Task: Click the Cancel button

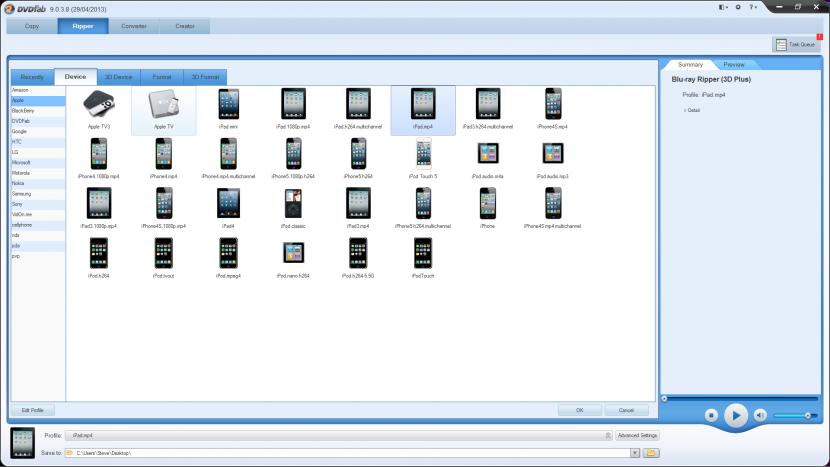Action: pyautogui.click(x=626, y=410)
